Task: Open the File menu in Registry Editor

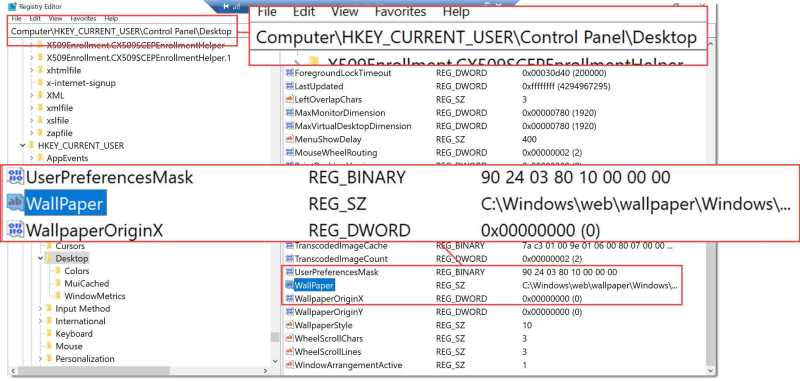Action: coord(16,18)
